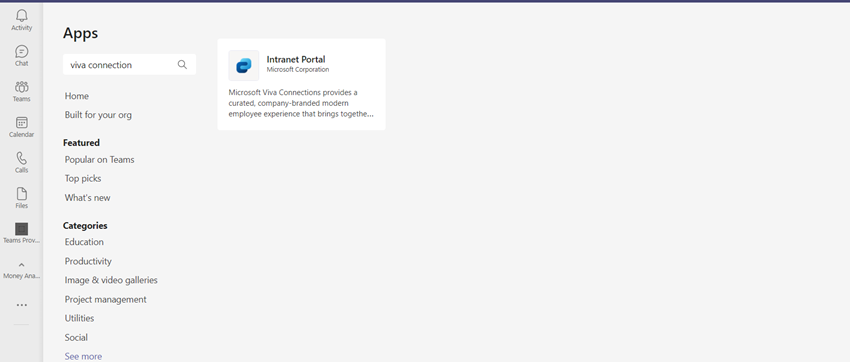Viewport: 850px width, 362px height.
Task: Click the Intranet Portal app logo
Action: click(x=244, y=66)
